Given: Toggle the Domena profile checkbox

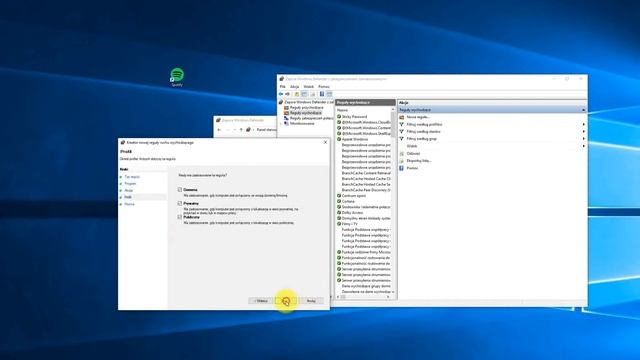Looking at the screenshot, I should (x=180, y=190).
